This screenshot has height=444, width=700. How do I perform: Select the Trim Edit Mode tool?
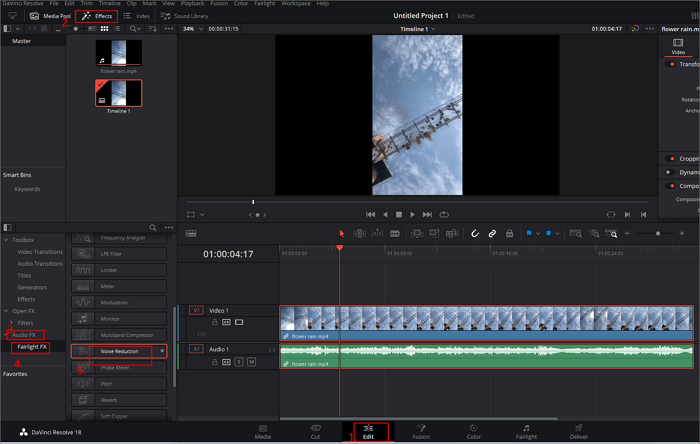tap(359, 234)
